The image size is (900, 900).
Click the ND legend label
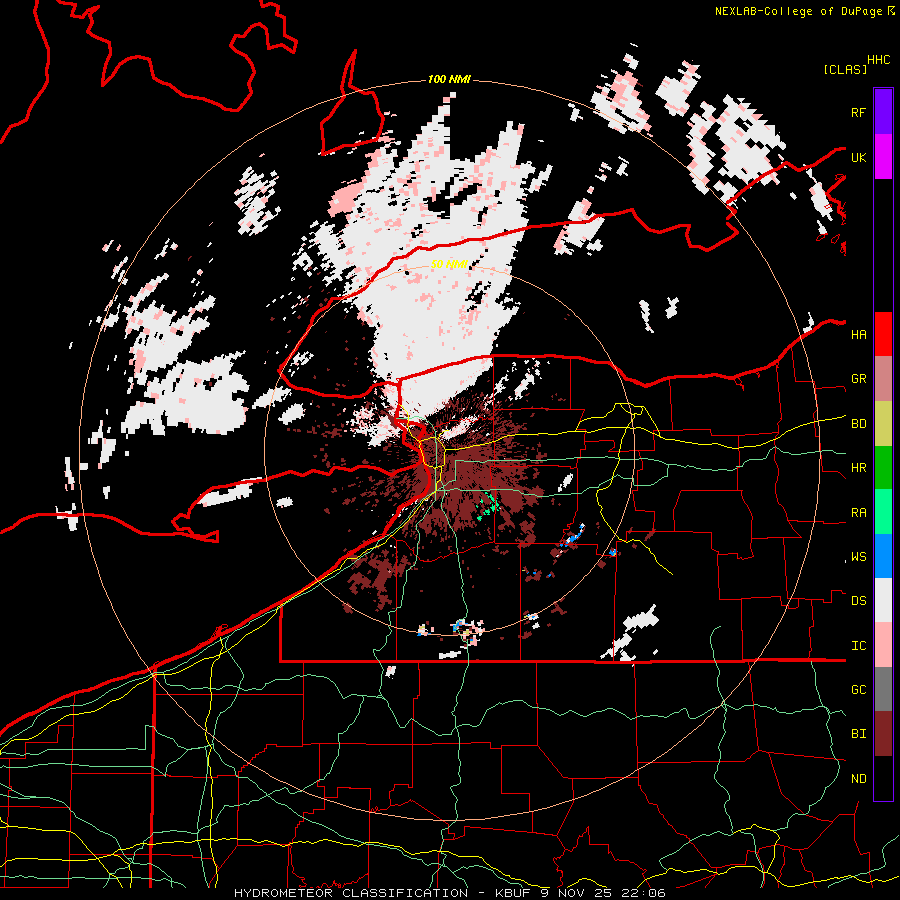pyautogui.click(x=858, y=779)
